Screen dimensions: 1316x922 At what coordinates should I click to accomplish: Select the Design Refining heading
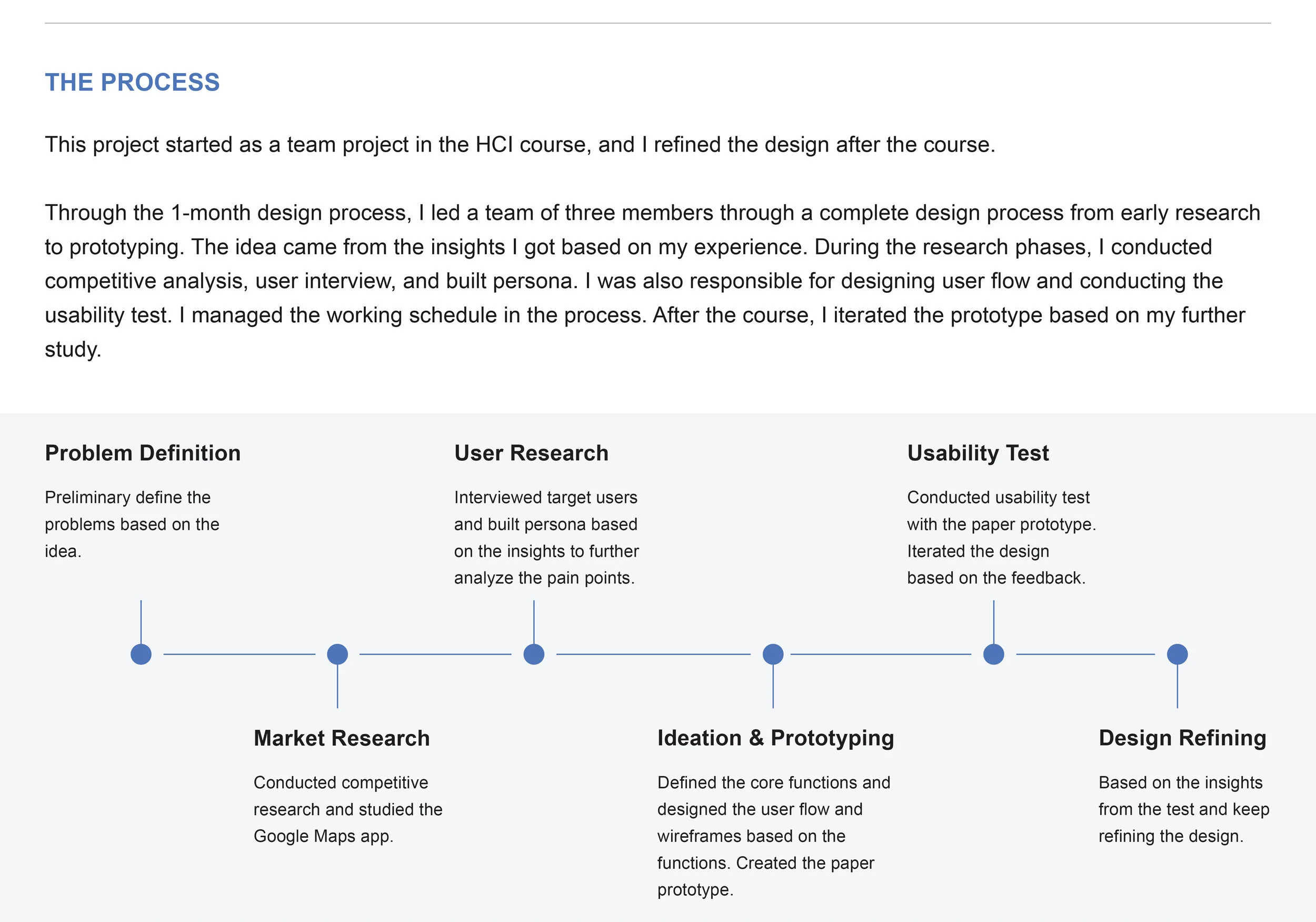(x=1182, y=739)
